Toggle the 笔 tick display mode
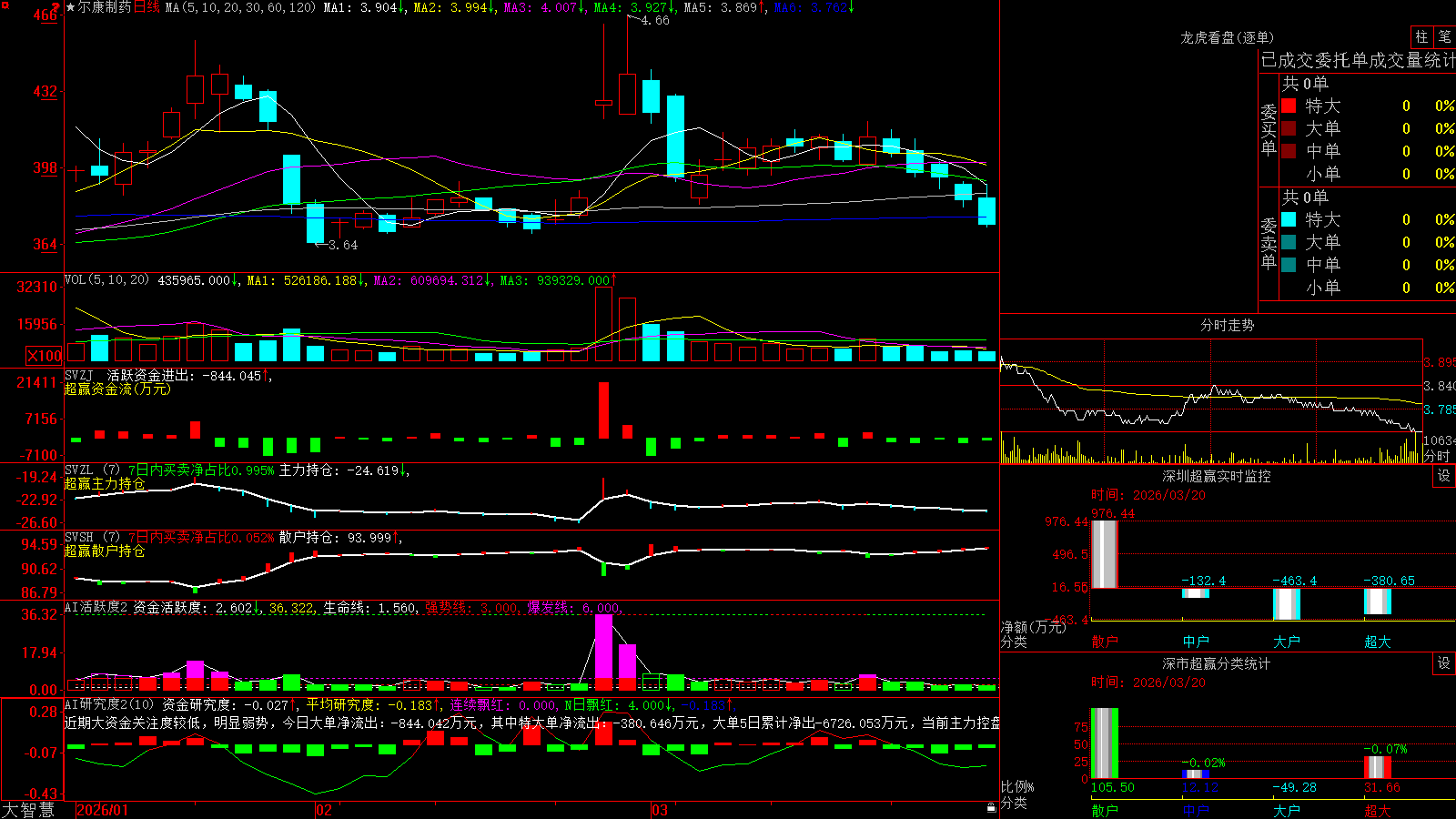Viewport: 1456px width, 819px height. pos(1444,36)
